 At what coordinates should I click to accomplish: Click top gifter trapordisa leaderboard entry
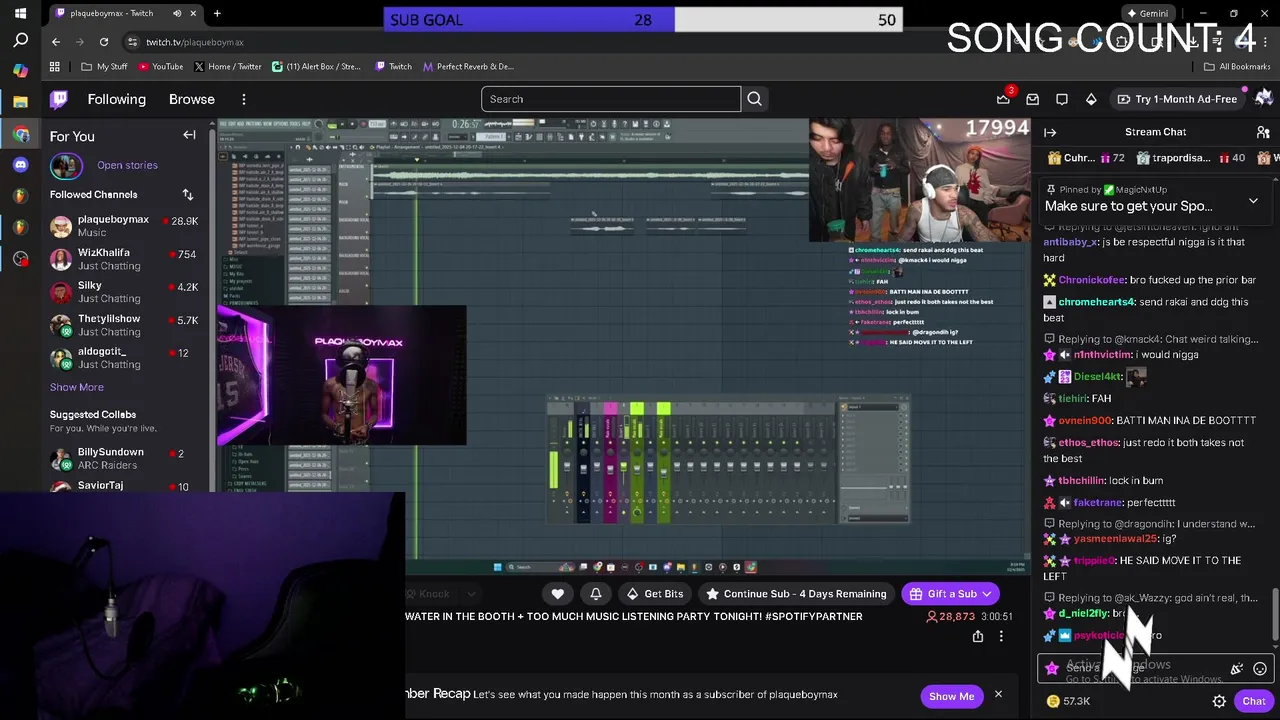(x=1190, y=158)
